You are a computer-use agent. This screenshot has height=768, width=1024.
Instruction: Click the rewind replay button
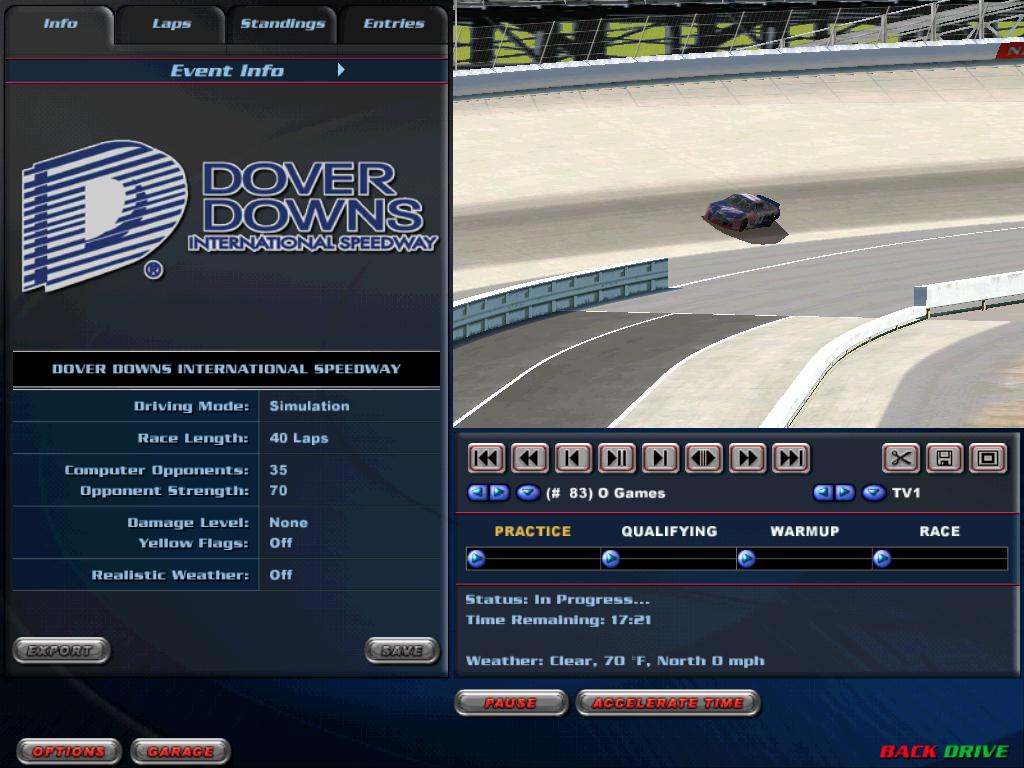(x=530, y=458)
